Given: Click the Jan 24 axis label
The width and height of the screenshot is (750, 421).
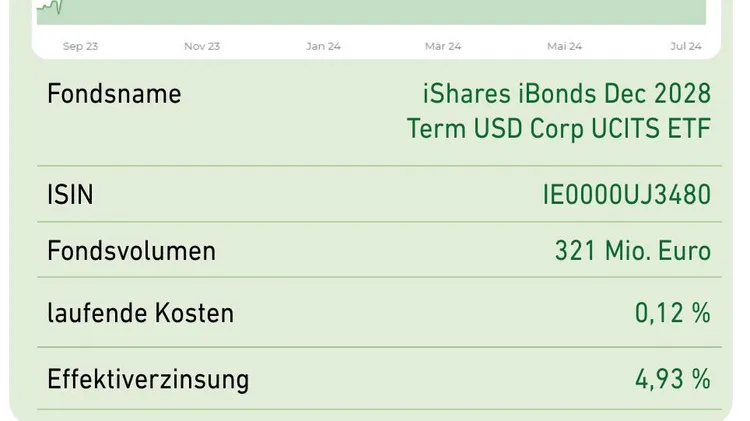Looking at the screenshot, I should pyautogui.click(x=323, y=46).
